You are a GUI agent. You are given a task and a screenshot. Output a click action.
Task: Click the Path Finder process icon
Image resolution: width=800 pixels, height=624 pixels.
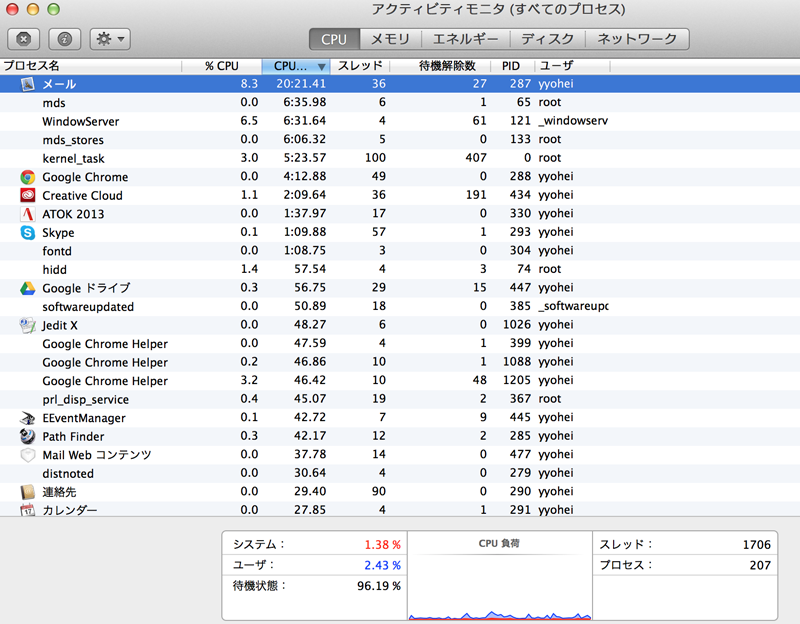28,436
